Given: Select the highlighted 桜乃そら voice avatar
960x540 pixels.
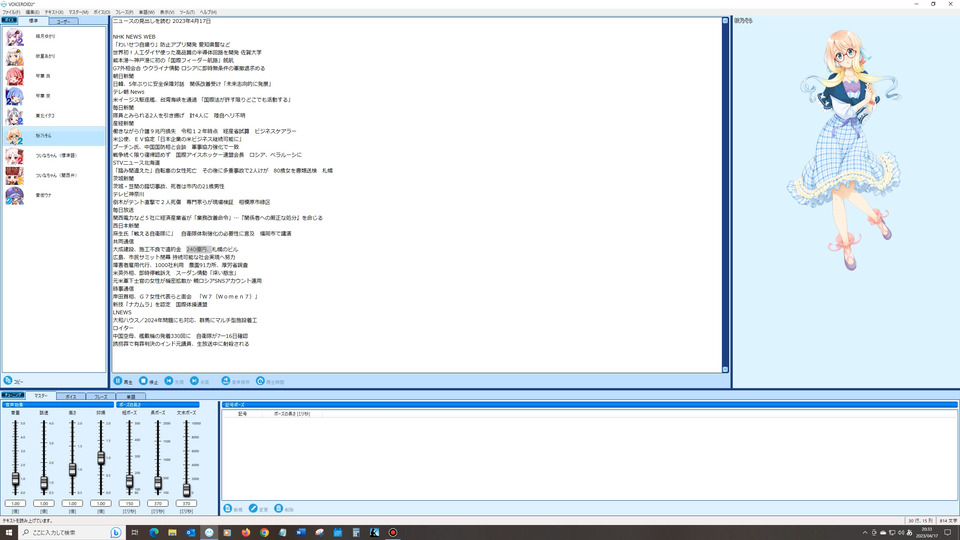Looking at the screenshot, I should click(15, 136).
